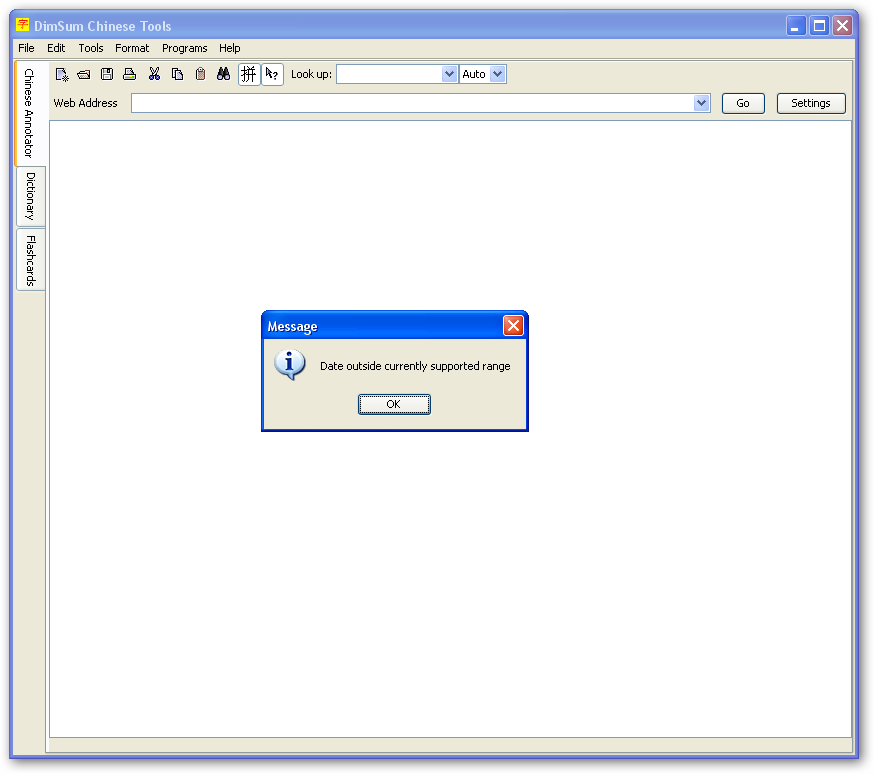
Task: Click the Go button
Action: [x=743, y=103]
